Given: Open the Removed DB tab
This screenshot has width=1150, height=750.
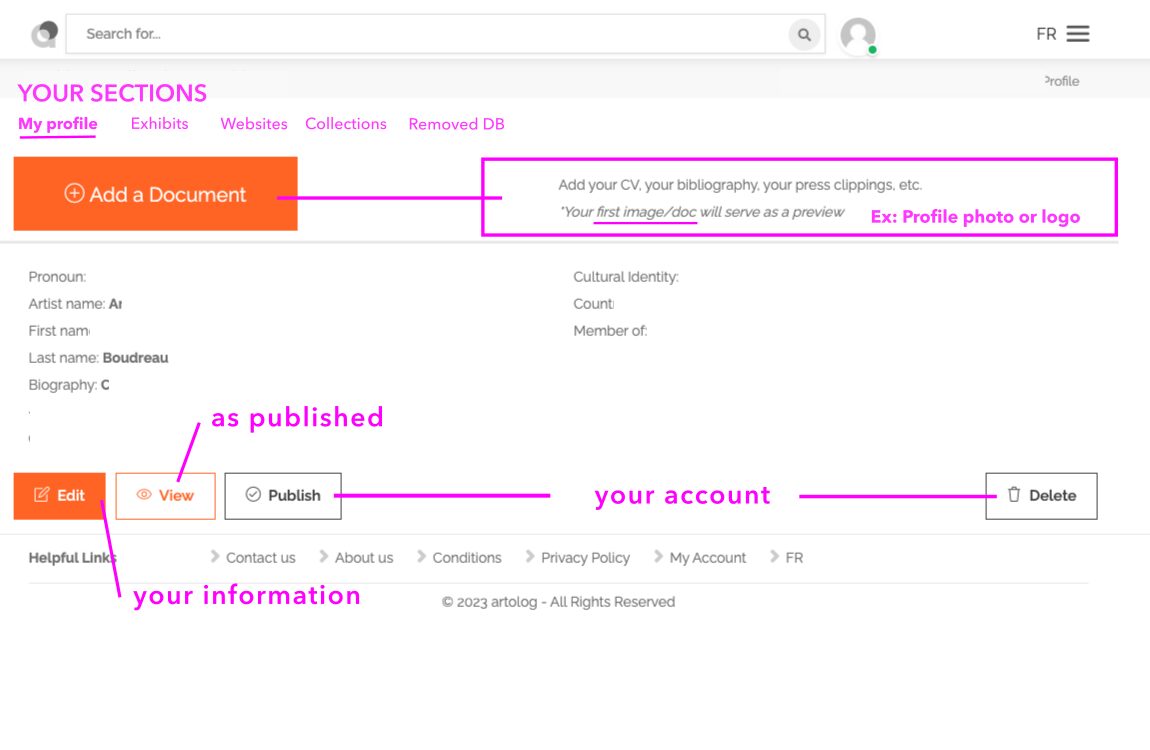Looking at the screenshot, I should click(x=456, y=124).
